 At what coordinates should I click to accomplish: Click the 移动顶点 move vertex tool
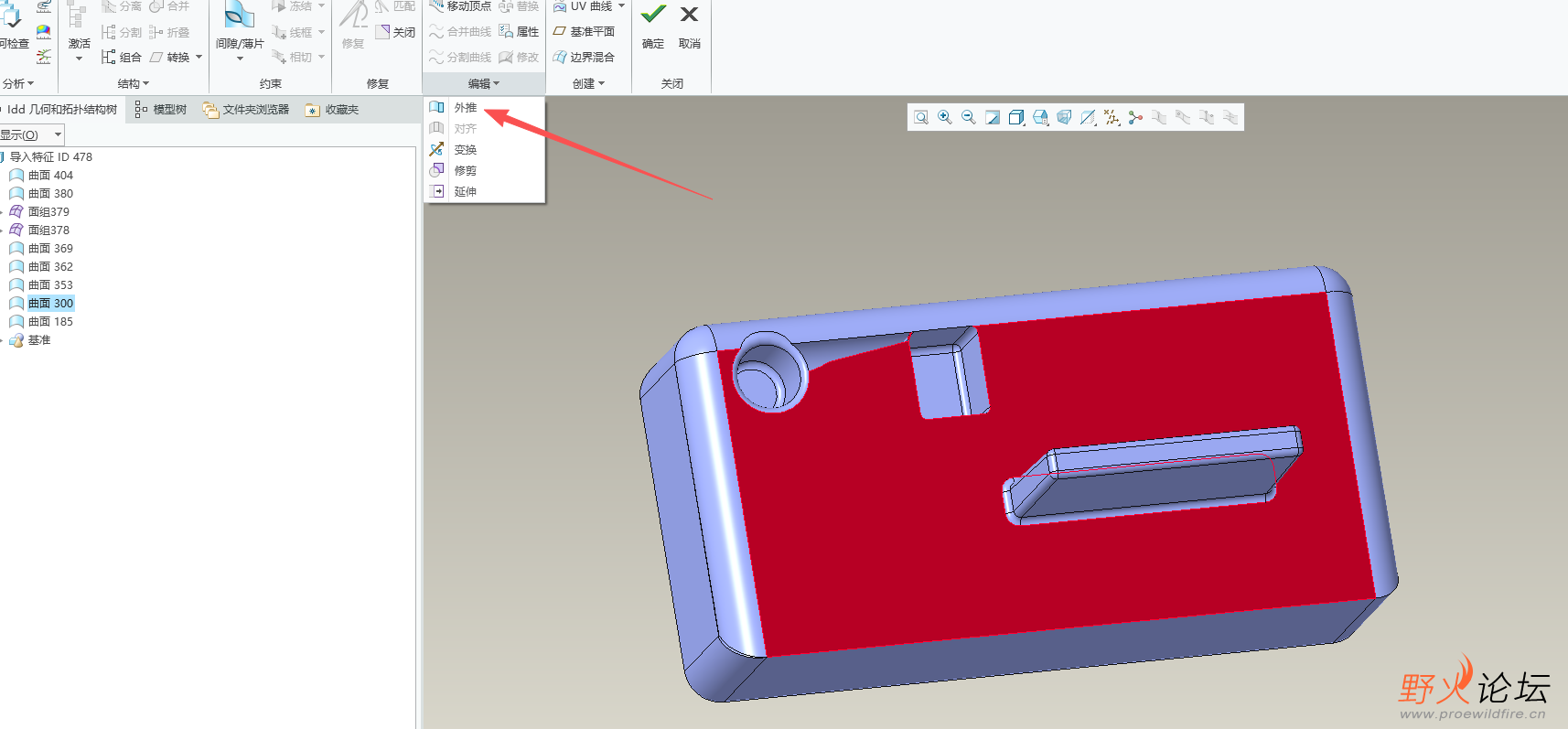(460, 6)
